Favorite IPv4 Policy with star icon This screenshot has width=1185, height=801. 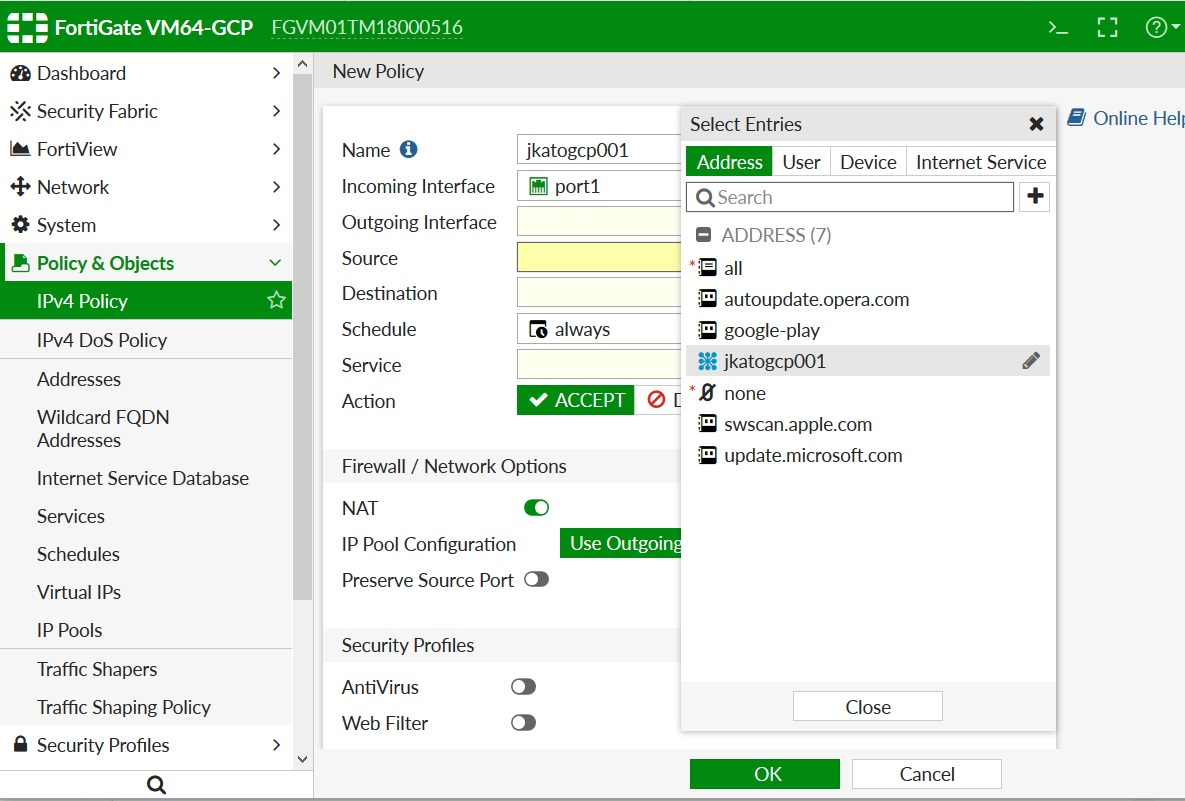tap(276, 300)
